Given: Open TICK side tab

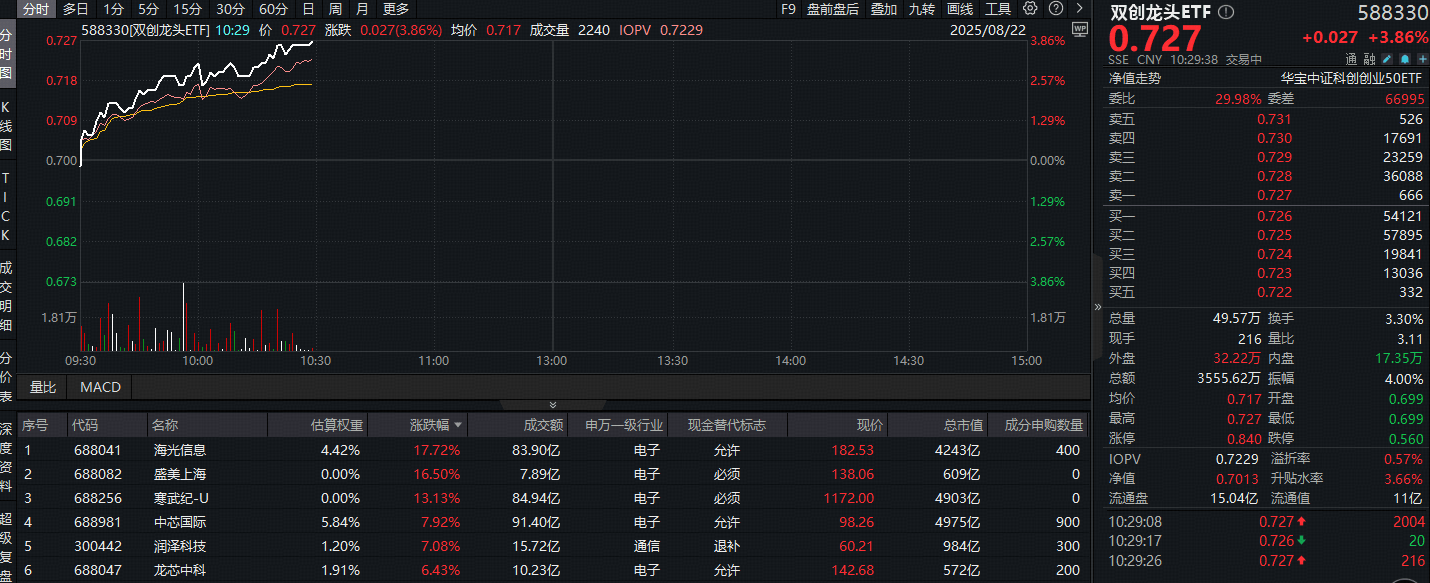Looking at the screenshot, I should click(x=7, y=207).
